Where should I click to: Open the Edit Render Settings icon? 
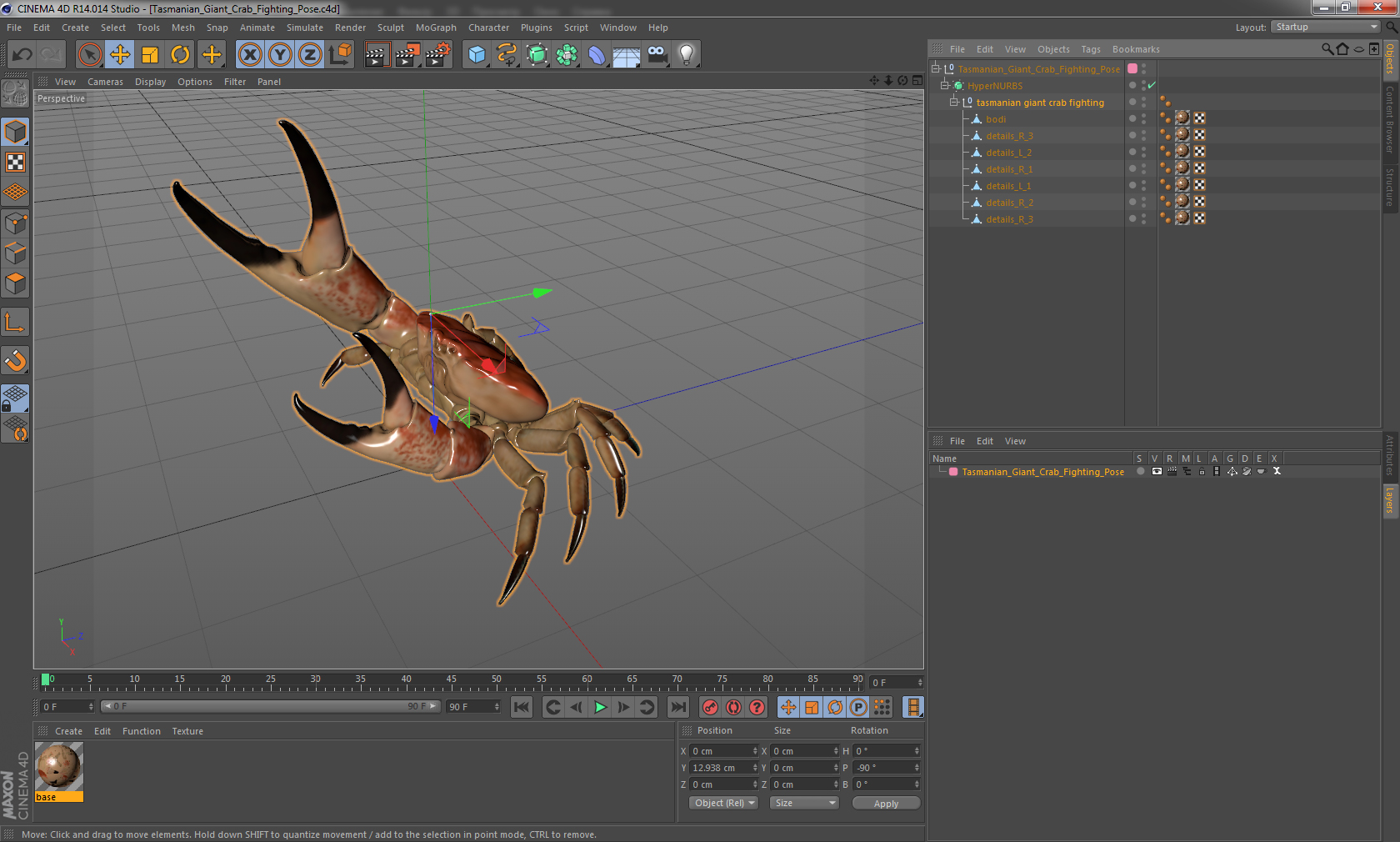(438, 55)
